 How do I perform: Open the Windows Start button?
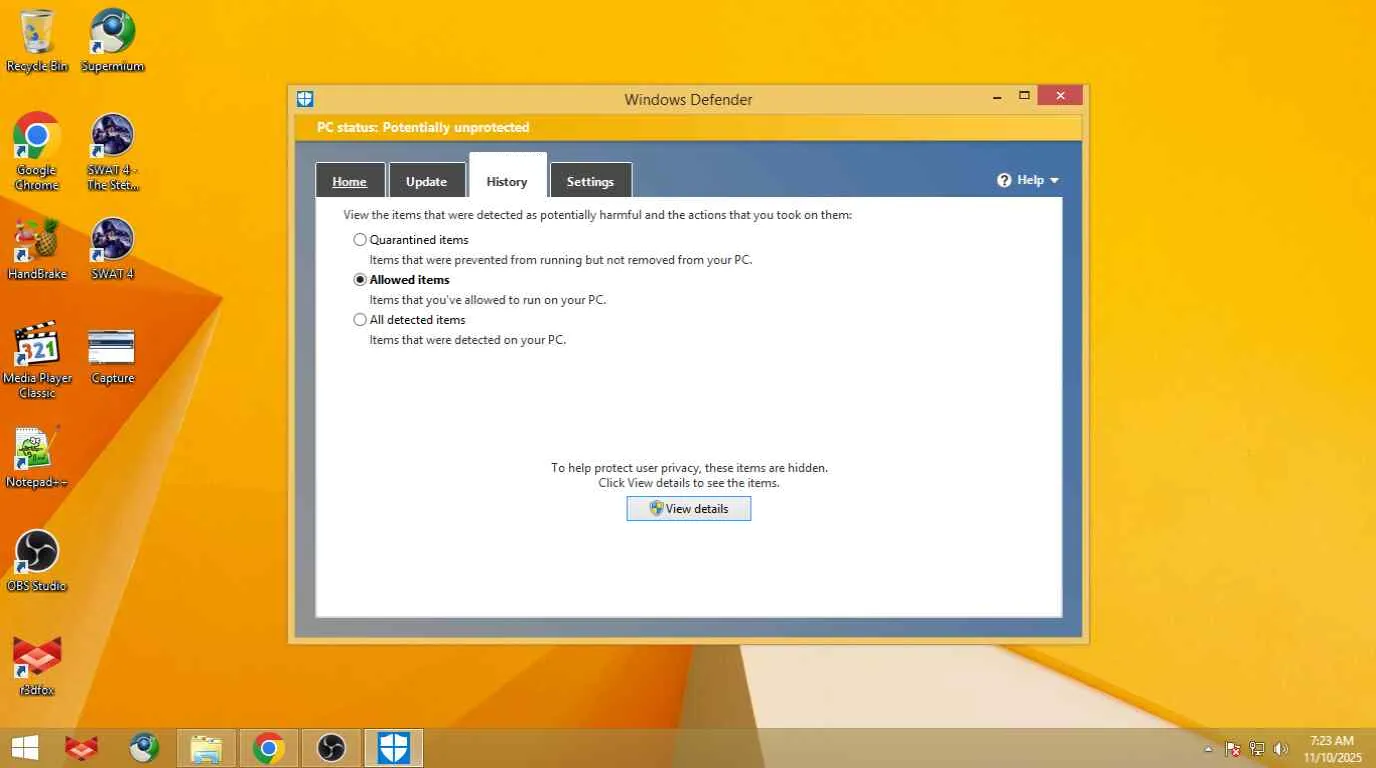coord(25,748)
